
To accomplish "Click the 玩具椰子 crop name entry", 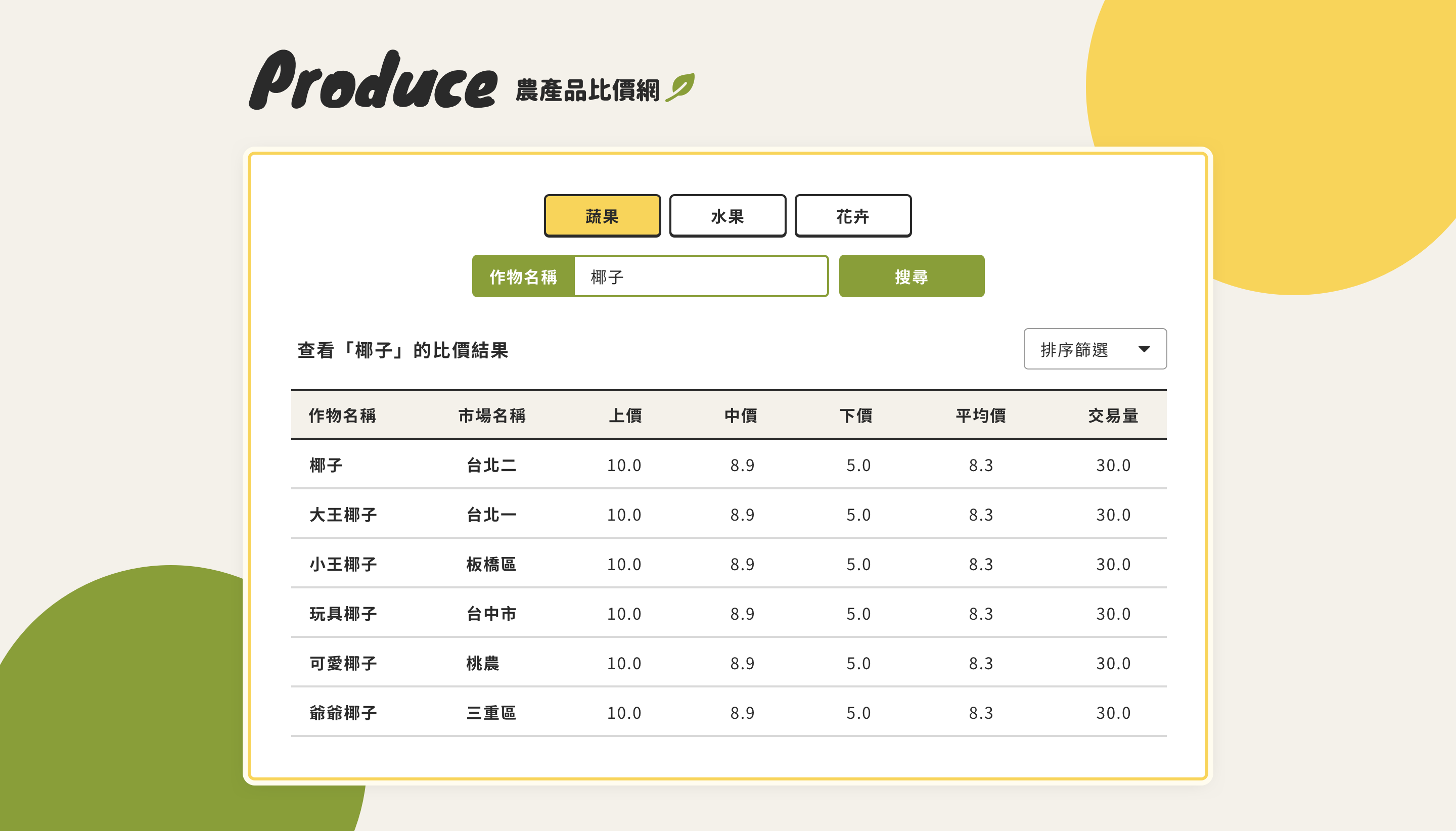I will tap(344, 614).
